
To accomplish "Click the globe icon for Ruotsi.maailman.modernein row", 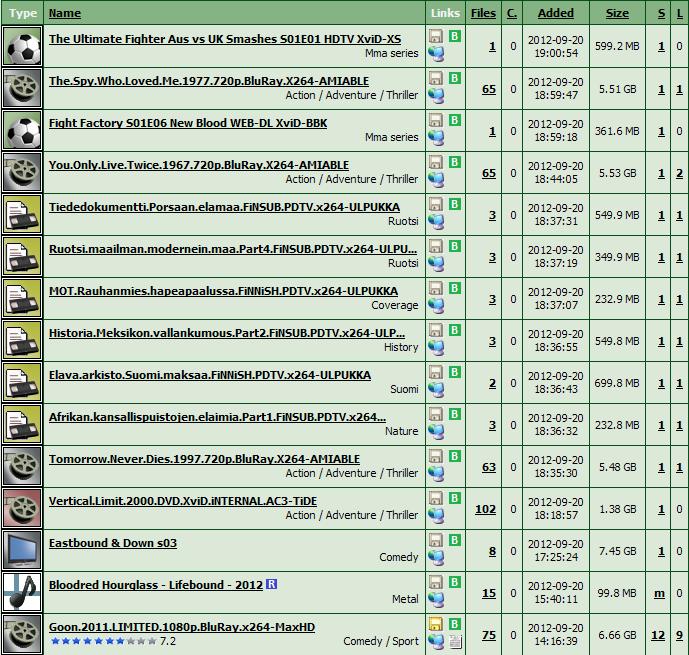I will [x=436, y=264].
